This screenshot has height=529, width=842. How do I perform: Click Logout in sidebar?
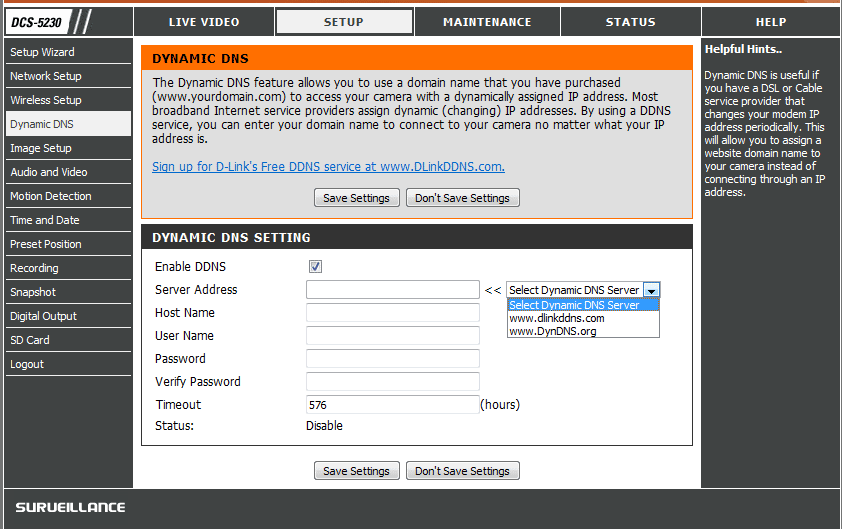click(68, 364)
